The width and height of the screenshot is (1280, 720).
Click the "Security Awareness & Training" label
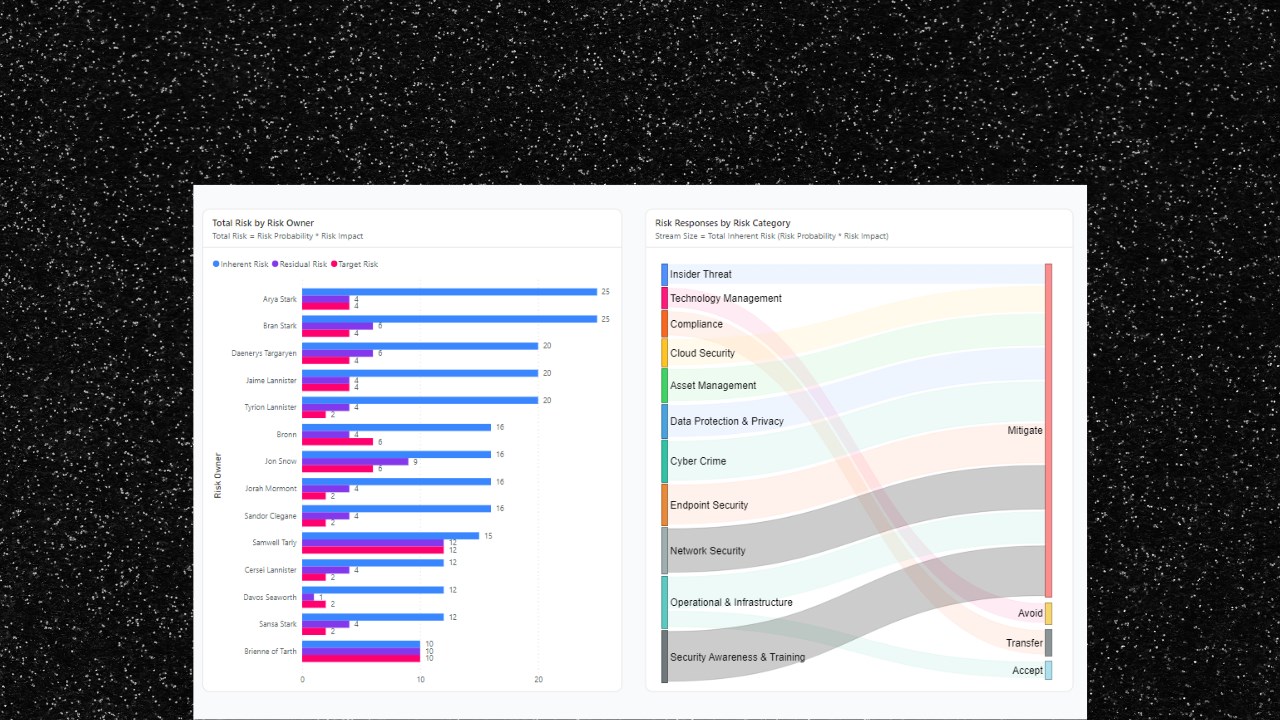tap(740, 657)
